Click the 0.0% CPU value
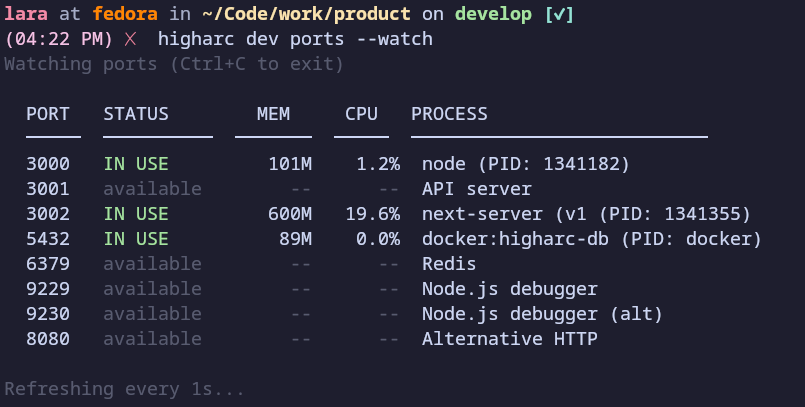The image size is (805, 407). [378, 239]
